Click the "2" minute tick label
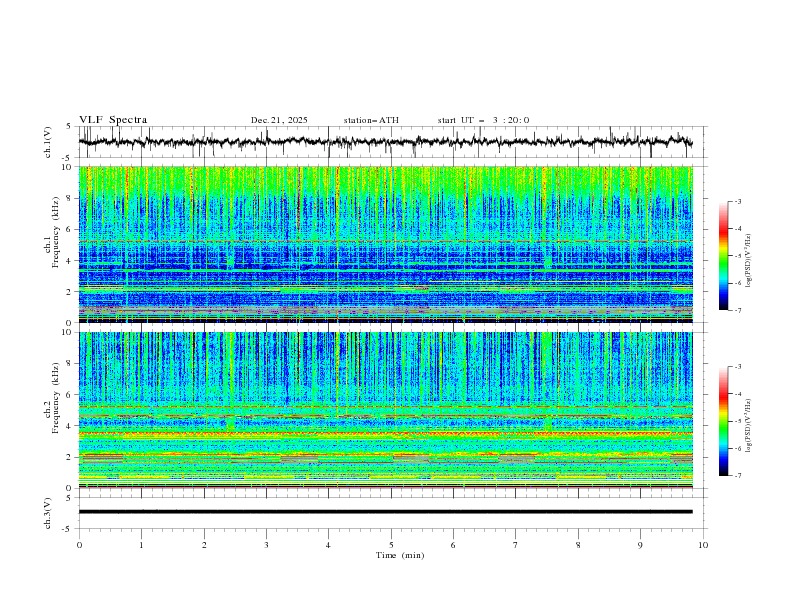Viewport: 792px width, 612px height. pos(204,545)
